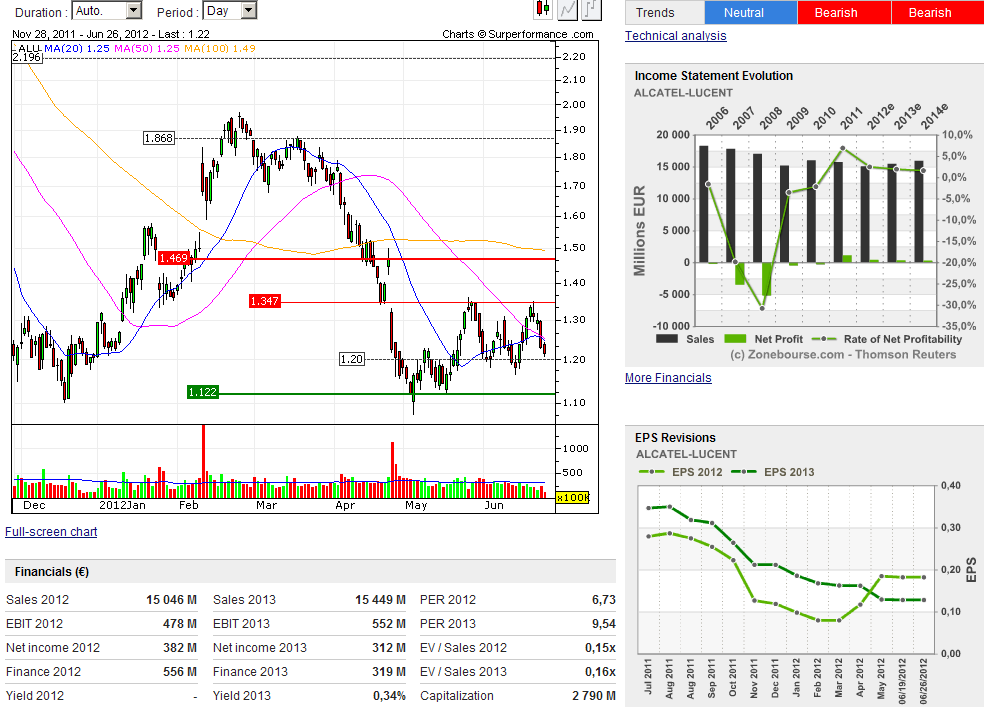The height and width of the screenshot is (707, 984).
Task: Select the candlestick chart style icon
Action: point(542,9)
